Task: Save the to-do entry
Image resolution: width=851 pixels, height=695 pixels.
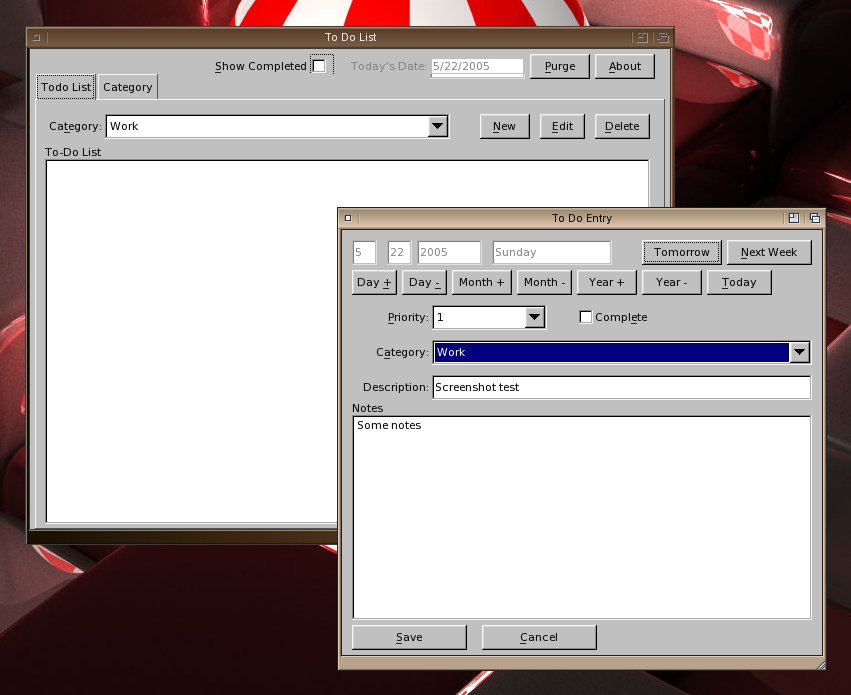Action: pos(409,637)
